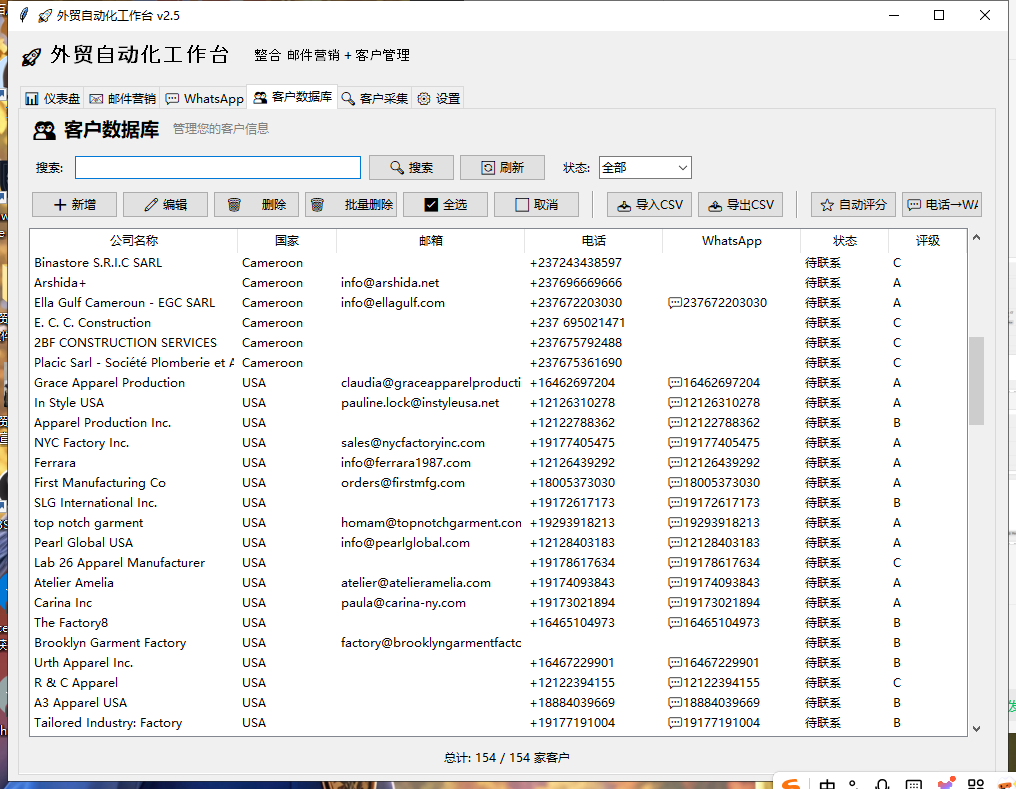The image size is (1016, 789).
Task: Click WhatsApp chat icon for 12126439292
Action: tap(675, 463)
